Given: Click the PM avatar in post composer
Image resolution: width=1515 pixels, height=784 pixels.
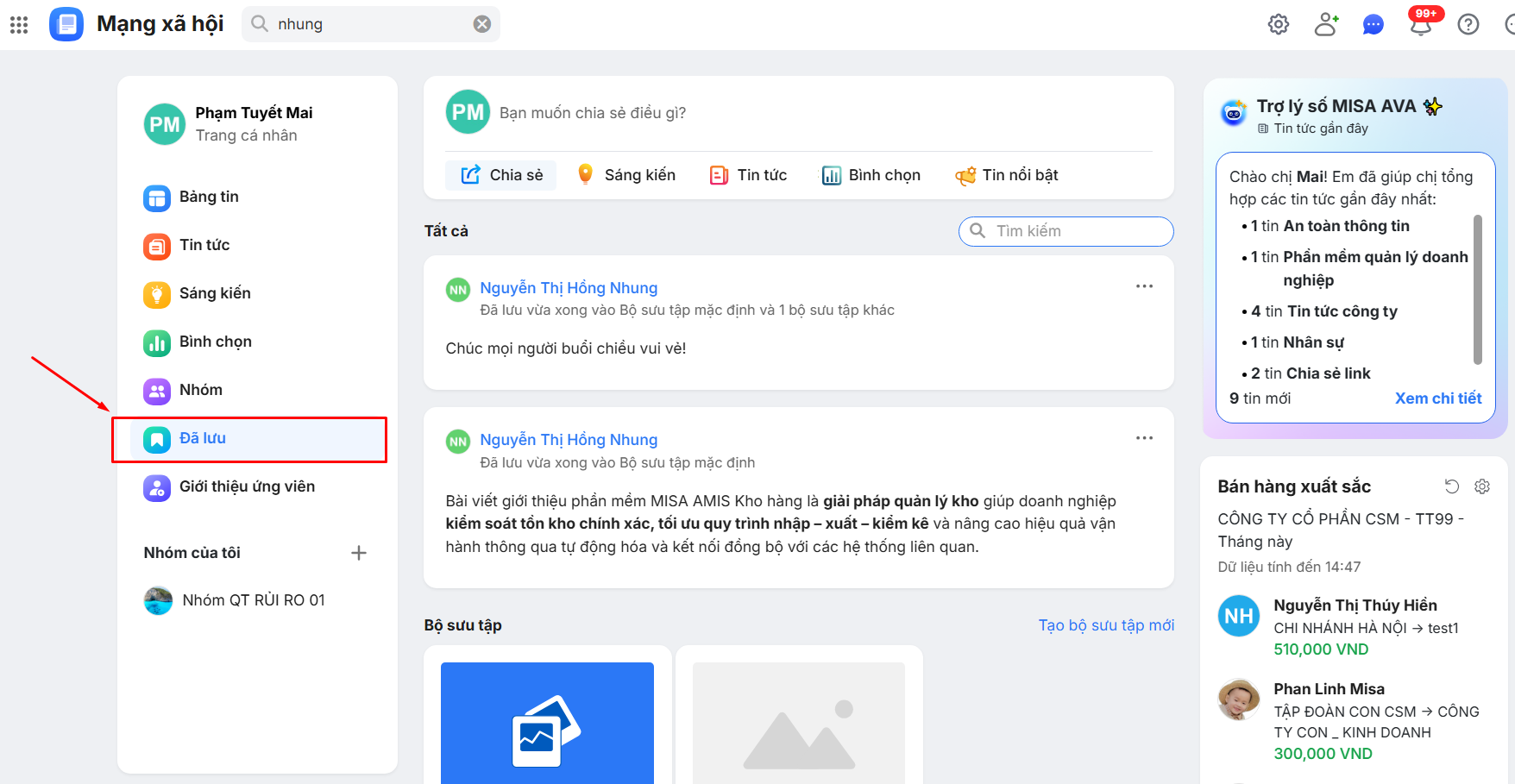Looking at the screenshot, I should pyautogui.click(x=468, y=112).
